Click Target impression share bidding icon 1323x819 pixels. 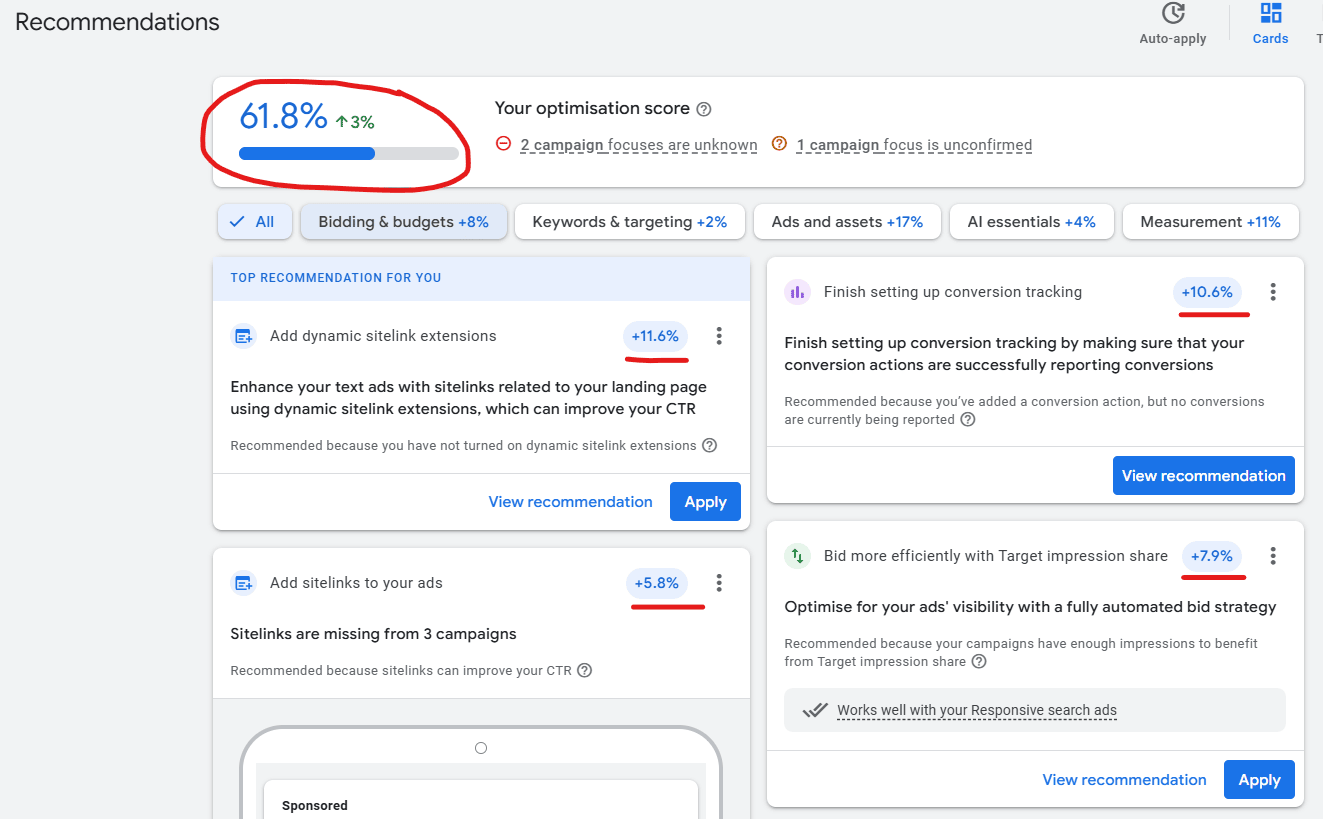797,556
